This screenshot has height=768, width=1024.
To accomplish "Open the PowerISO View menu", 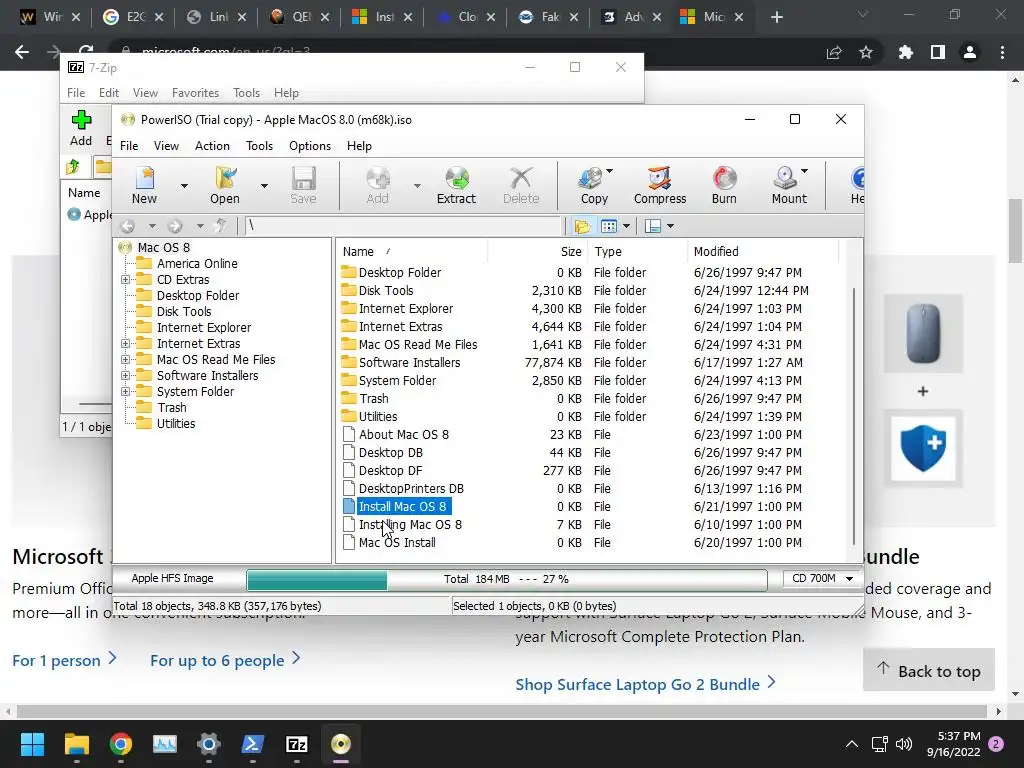I will pyautogui.click(x=166, y=146).
